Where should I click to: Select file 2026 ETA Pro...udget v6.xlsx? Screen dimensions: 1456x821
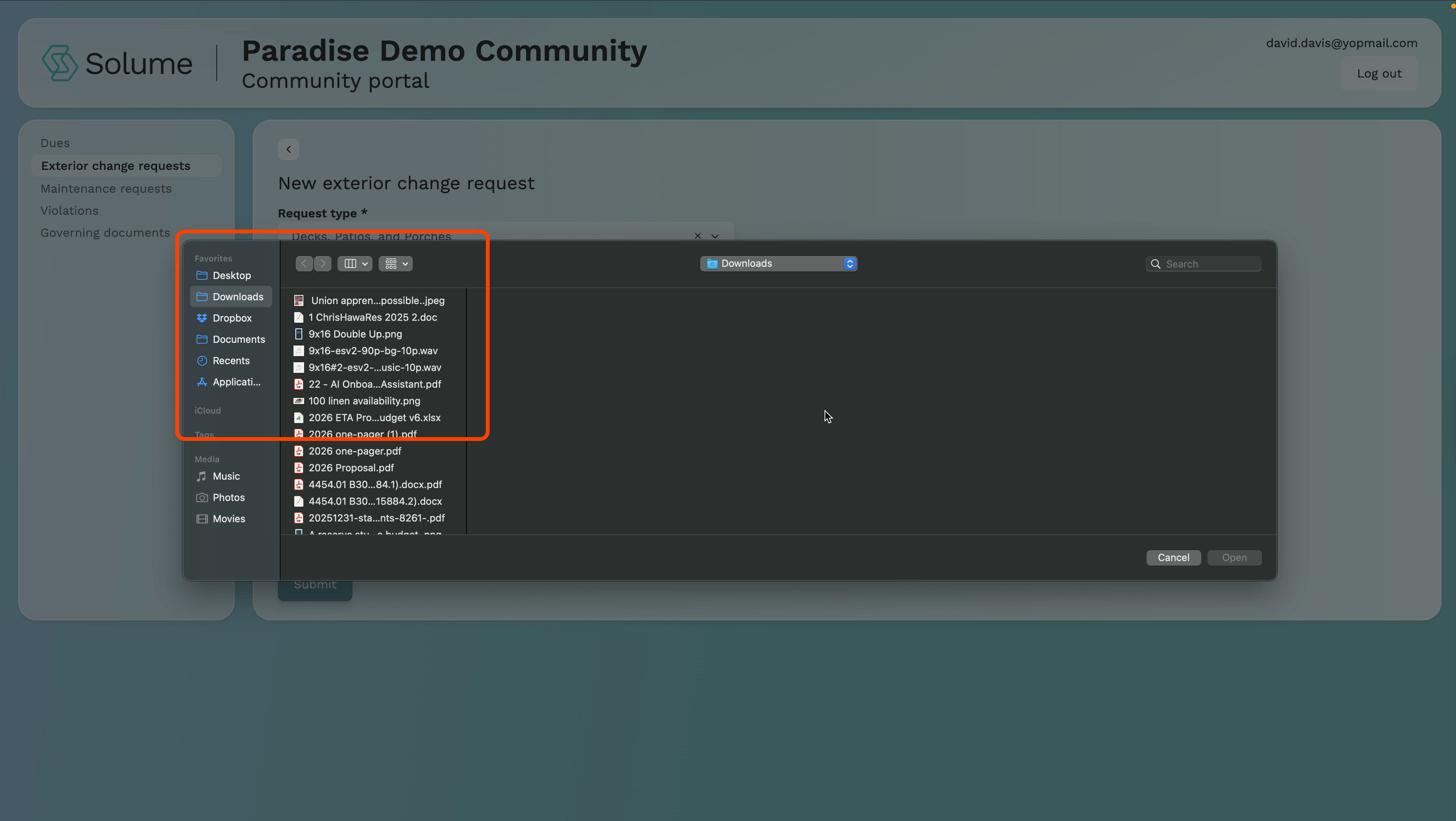[x=374, y=418]
